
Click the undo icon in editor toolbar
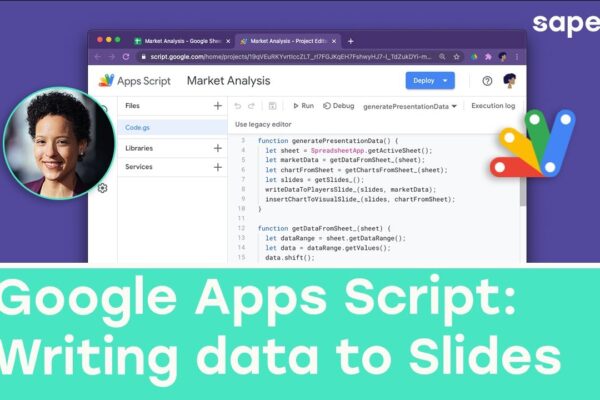pos(238,106)
